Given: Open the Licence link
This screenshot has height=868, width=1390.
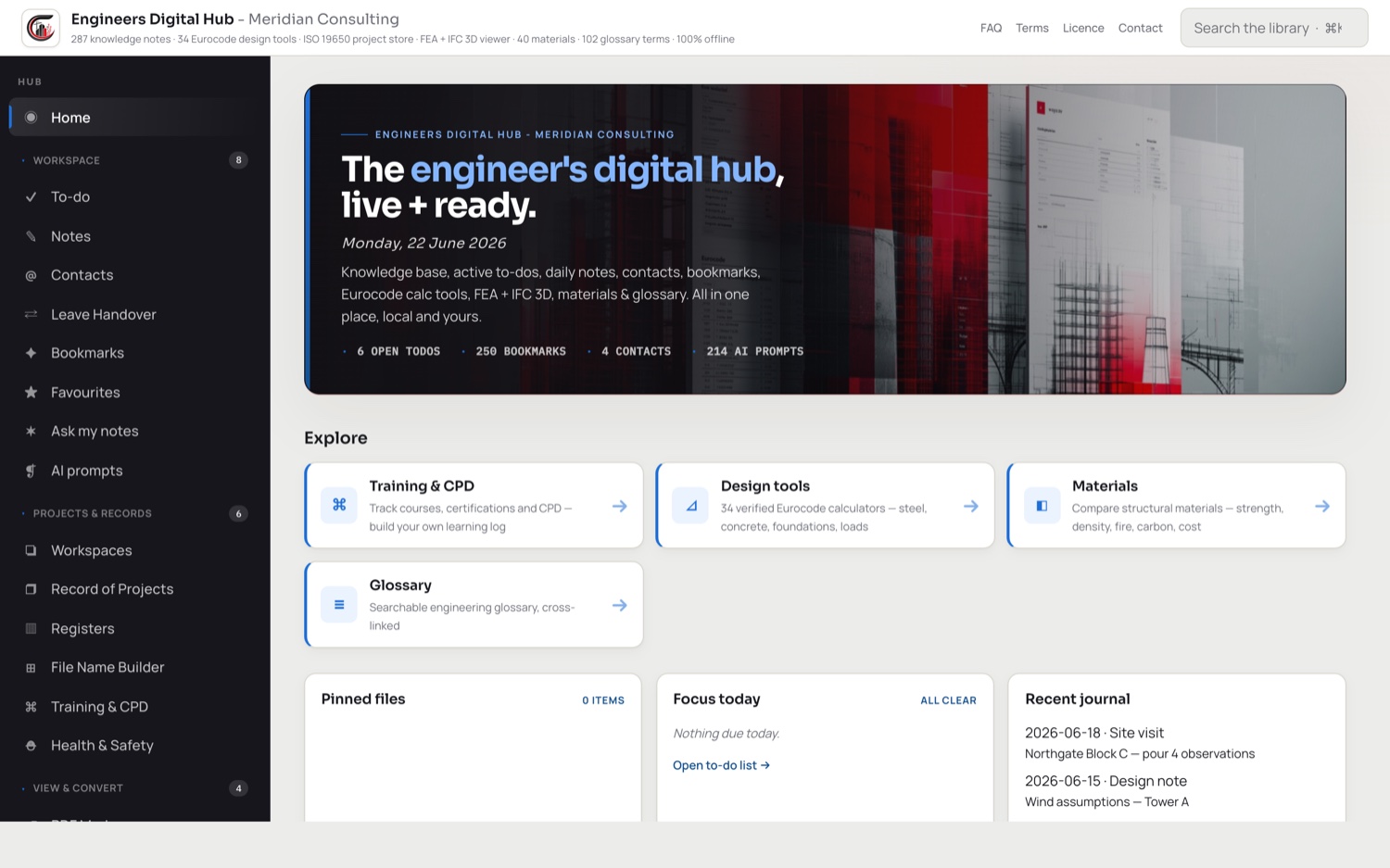Looking at the screenshot, I should pyautogui.click(x=1083, y=28).
